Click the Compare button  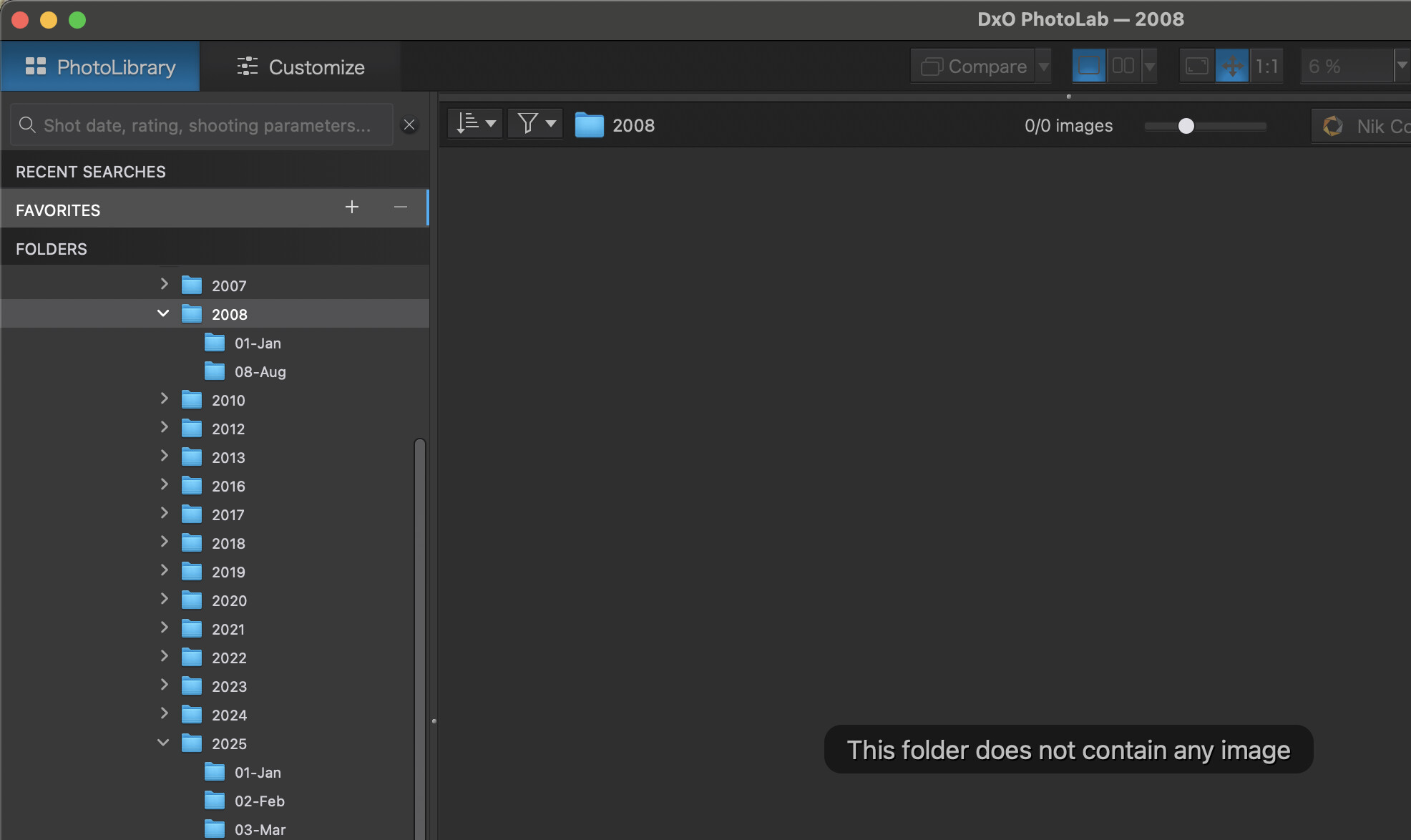click(x=974, y=67)
